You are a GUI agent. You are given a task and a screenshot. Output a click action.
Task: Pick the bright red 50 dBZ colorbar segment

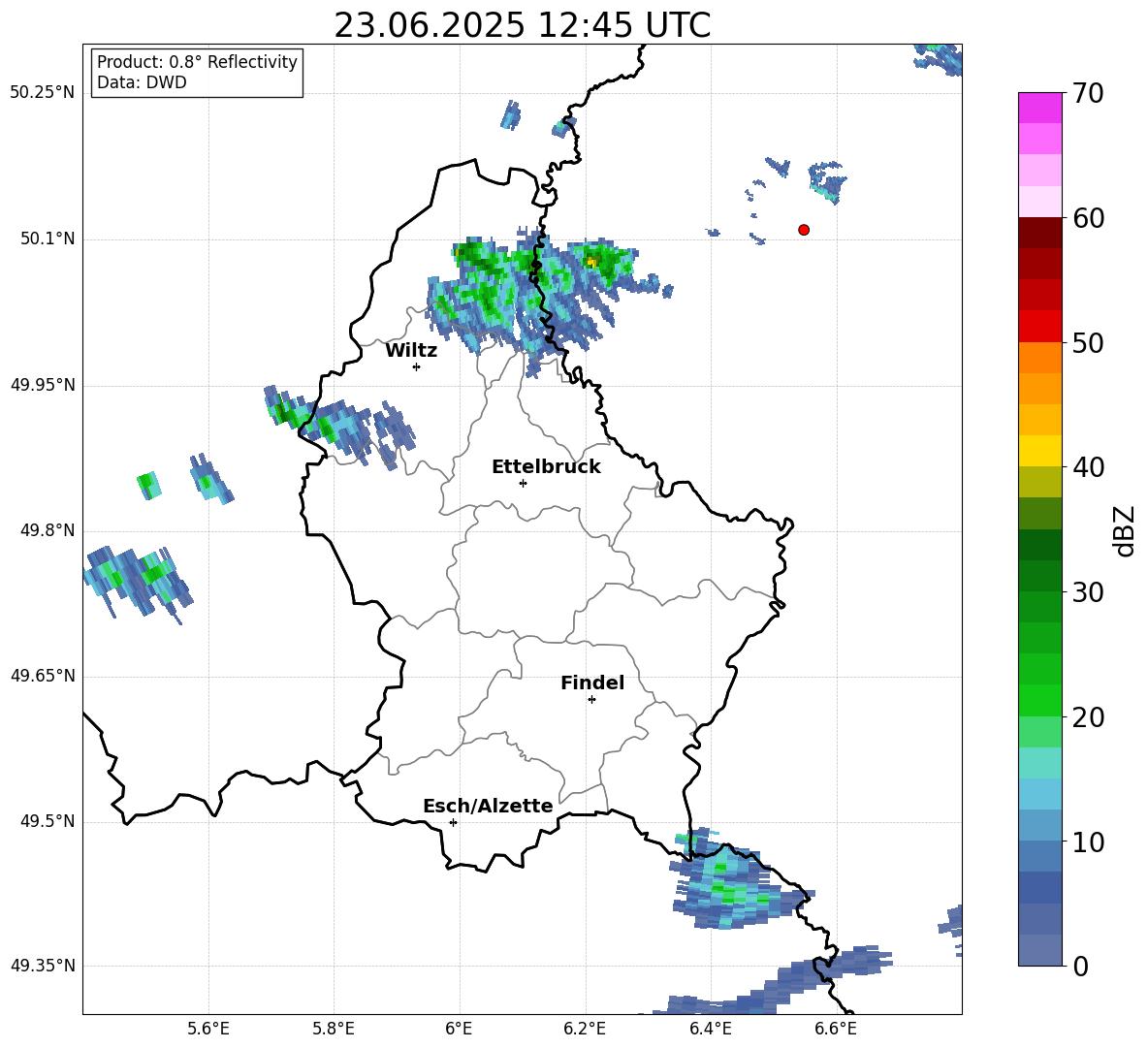pyautogui.click(x=1039, y=327)
